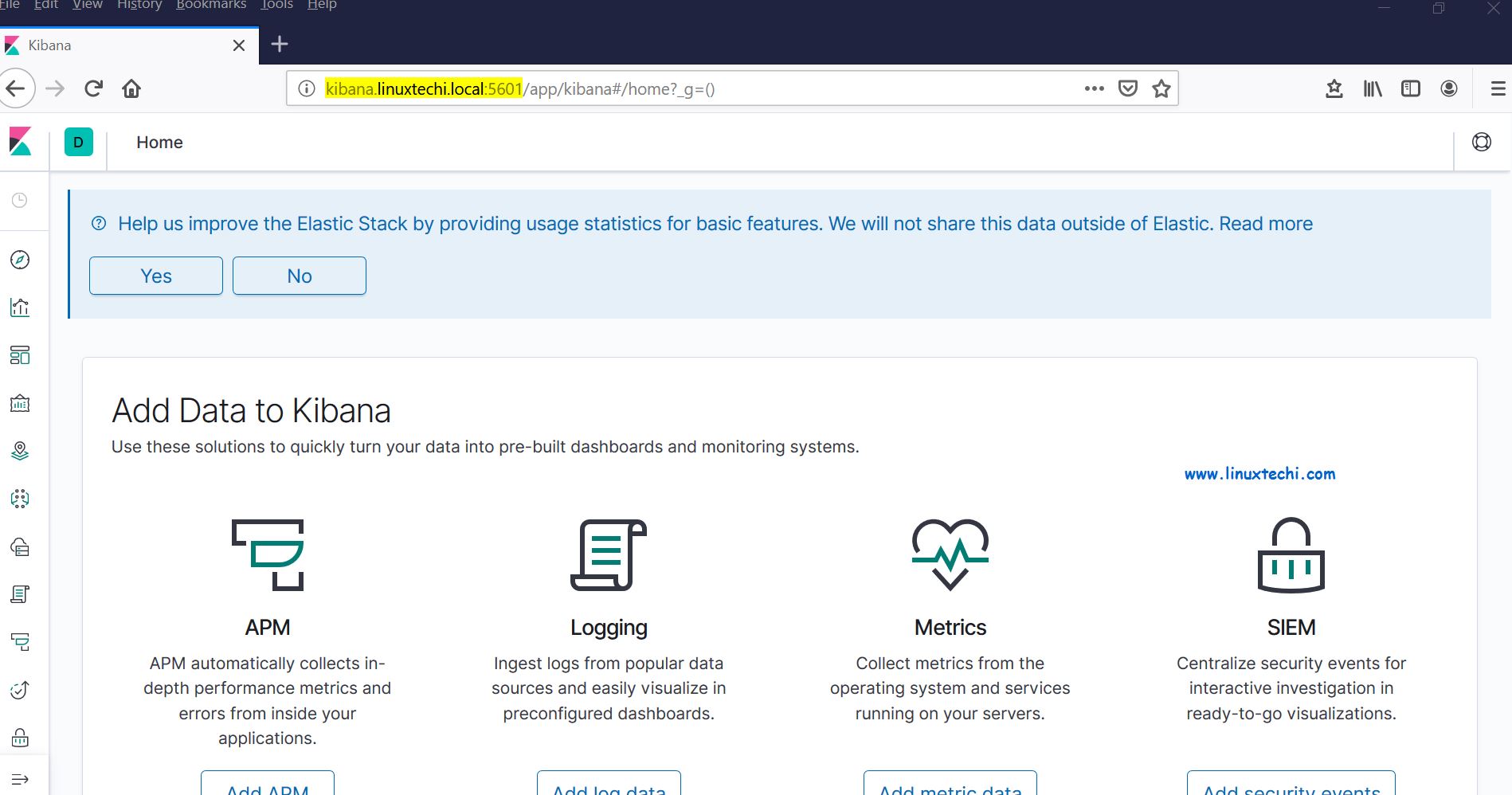The image size is (1512, 795).
Task: Open Machine Learning sidebar icon
Action: pos(19,499)
